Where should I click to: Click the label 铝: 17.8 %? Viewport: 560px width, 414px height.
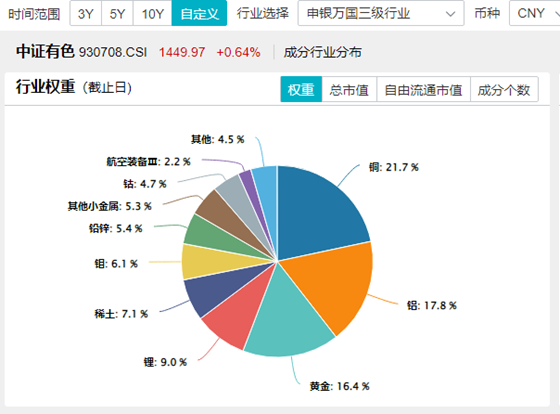[431, 305]
